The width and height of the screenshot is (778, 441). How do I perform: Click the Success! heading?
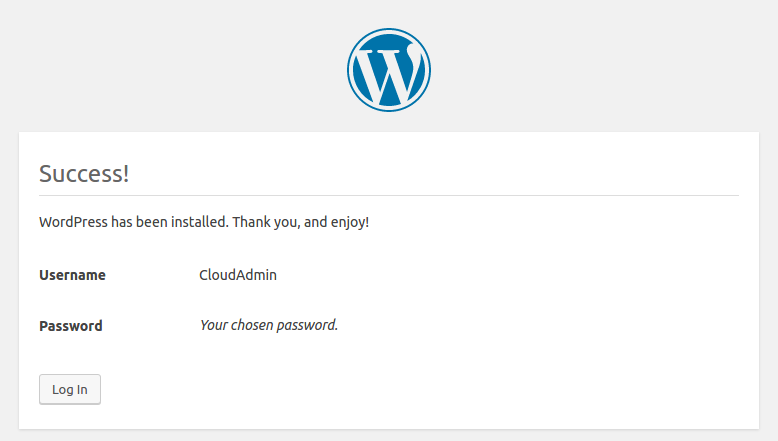click(84, 173)
